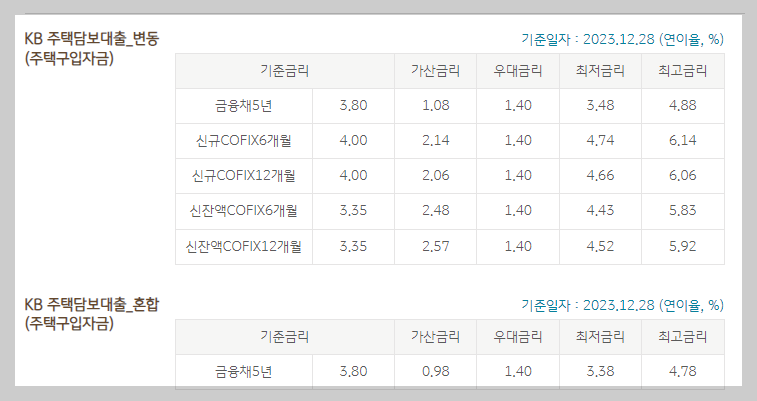Click the 가산금리 header in the 변동 table
Viewport: 757px width, 401px height.
point(435,71)
